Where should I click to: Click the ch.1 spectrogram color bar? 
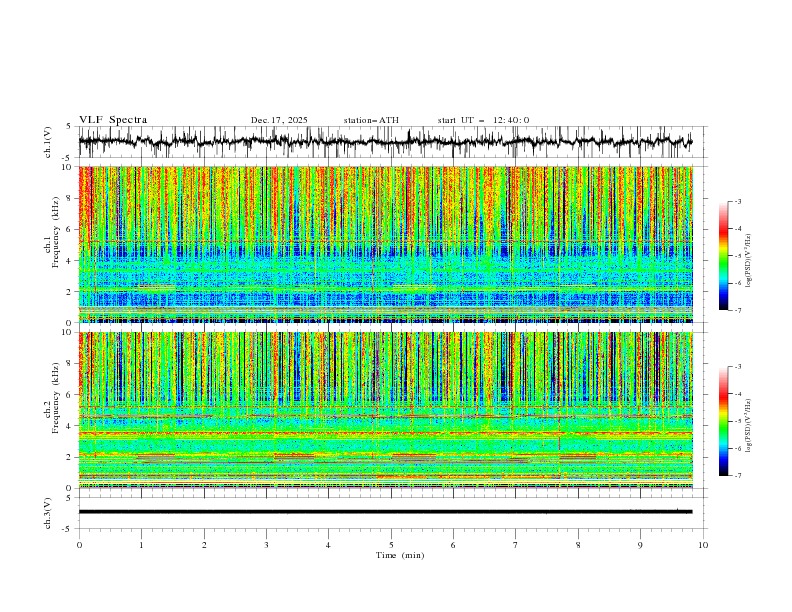(724, 256)
